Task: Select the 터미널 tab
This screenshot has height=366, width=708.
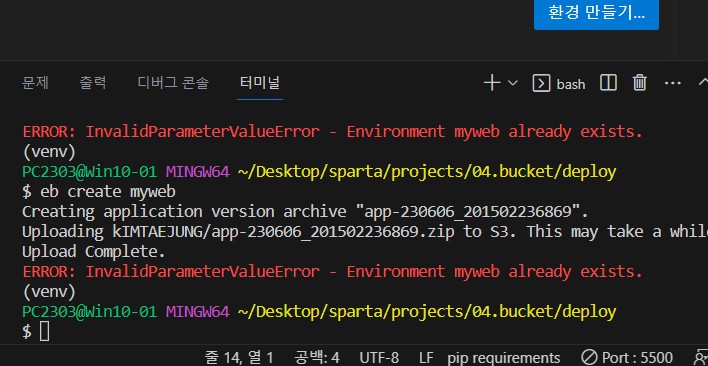Action: [x=260, y=83]
